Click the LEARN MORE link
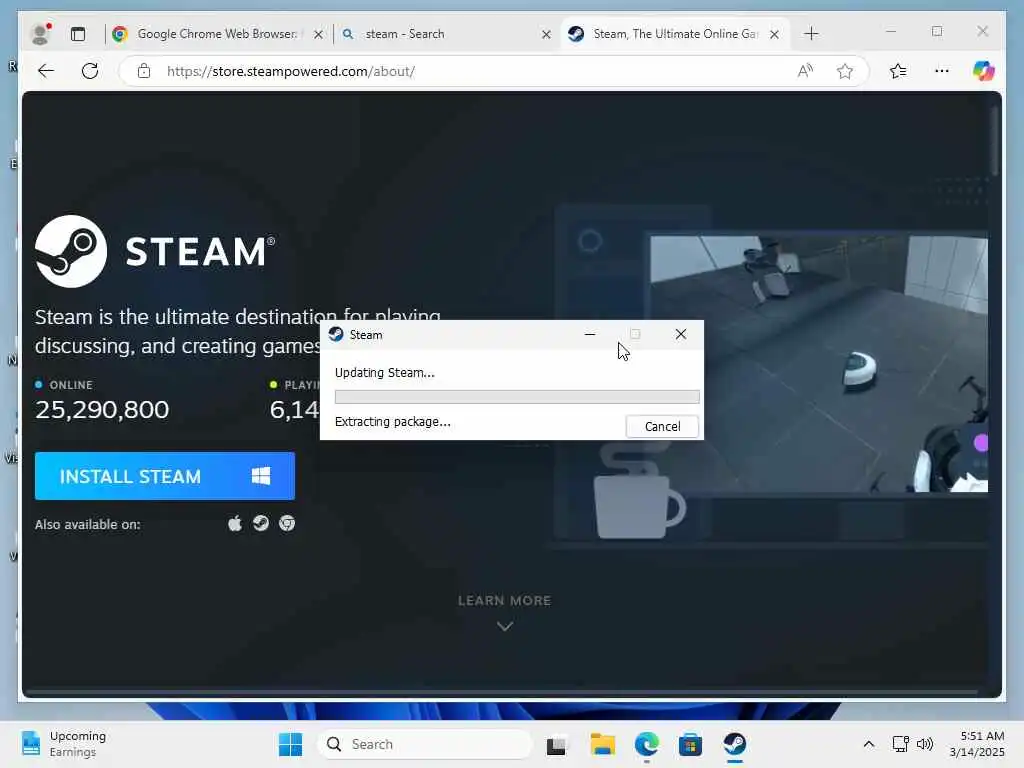The image size is (1024, 768). click(505, 601)
